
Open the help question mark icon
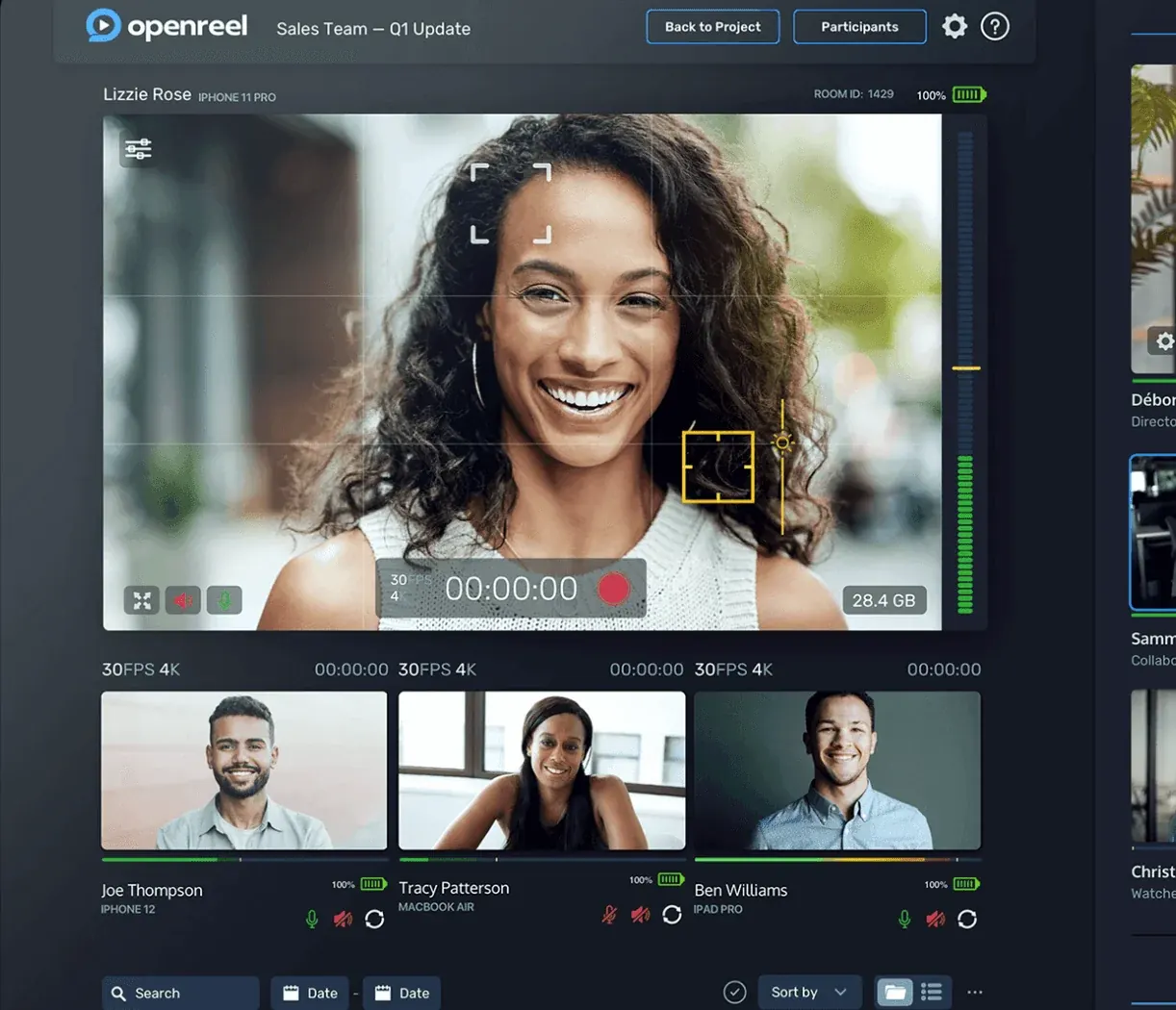coord(994,26)
